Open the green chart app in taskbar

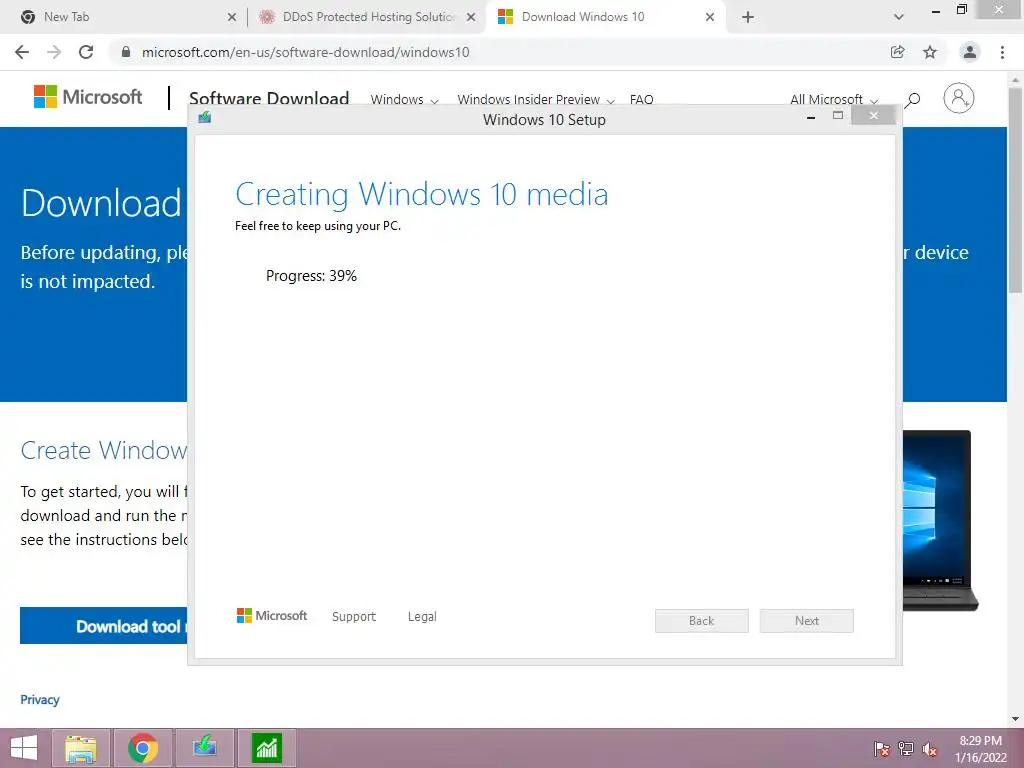click(266, 748)
